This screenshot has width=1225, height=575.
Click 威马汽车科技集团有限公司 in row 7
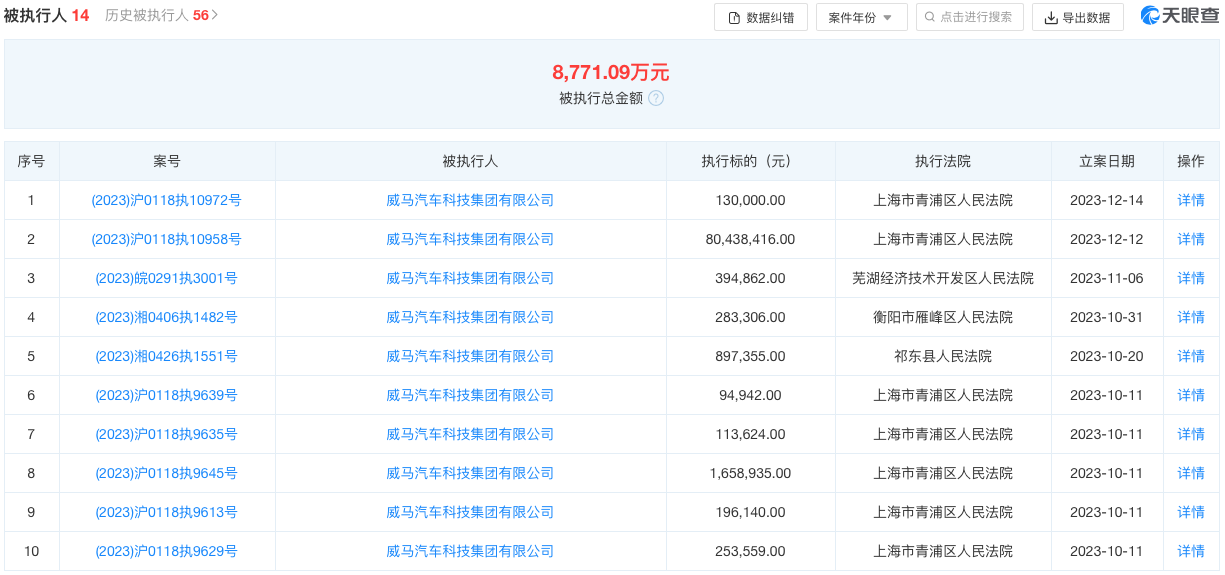point(470,434)
